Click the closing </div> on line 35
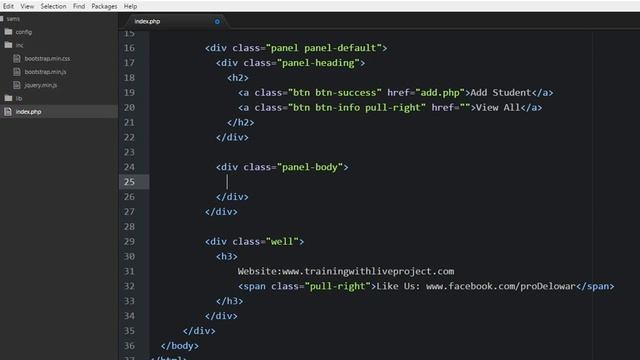Screen dimensions: 640x360 click(199, 331)
